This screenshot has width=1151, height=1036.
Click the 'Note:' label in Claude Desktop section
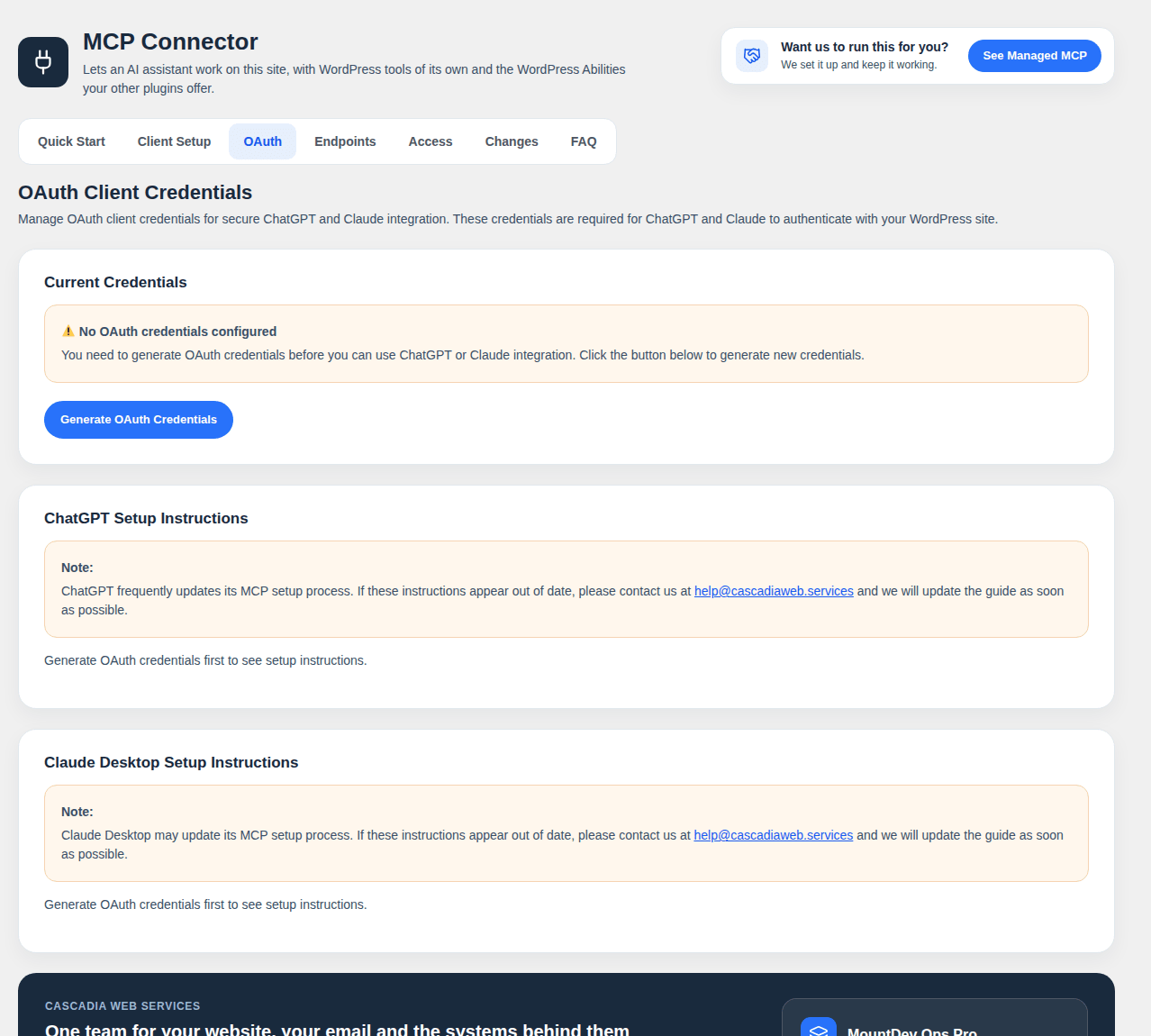point(77,812)
